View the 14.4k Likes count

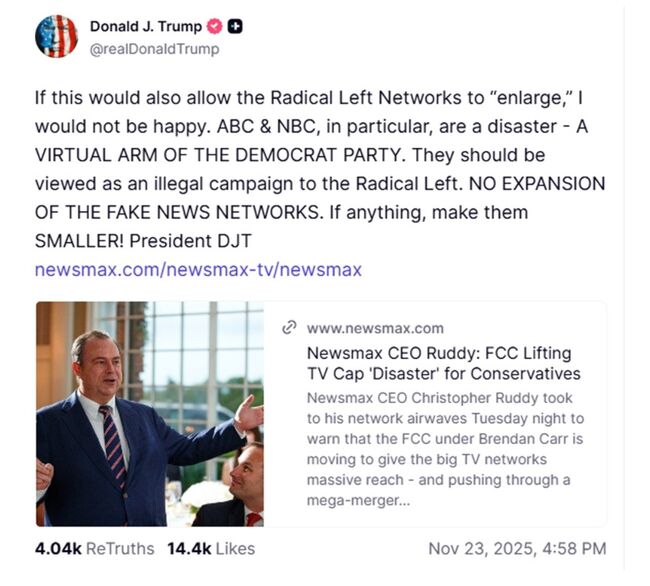pos(210,548)
